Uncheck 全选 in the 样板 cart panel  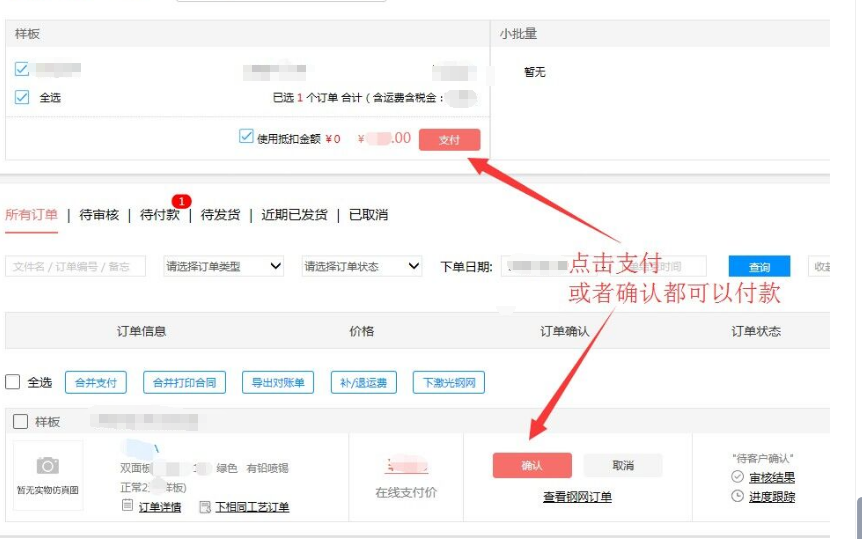[x=22, y=97]
